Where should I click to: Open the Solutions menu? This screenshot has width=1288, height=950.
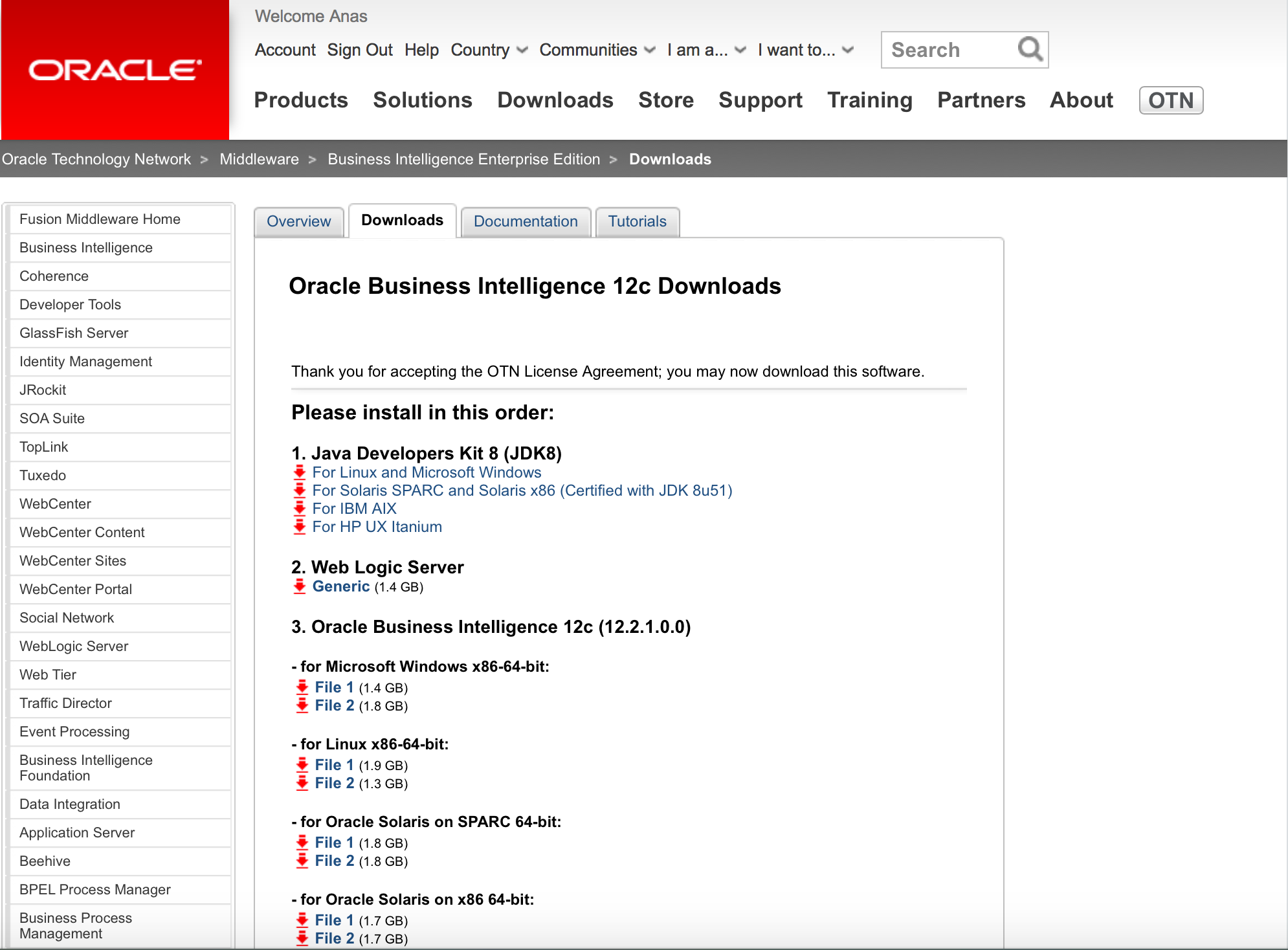point(423,100)
